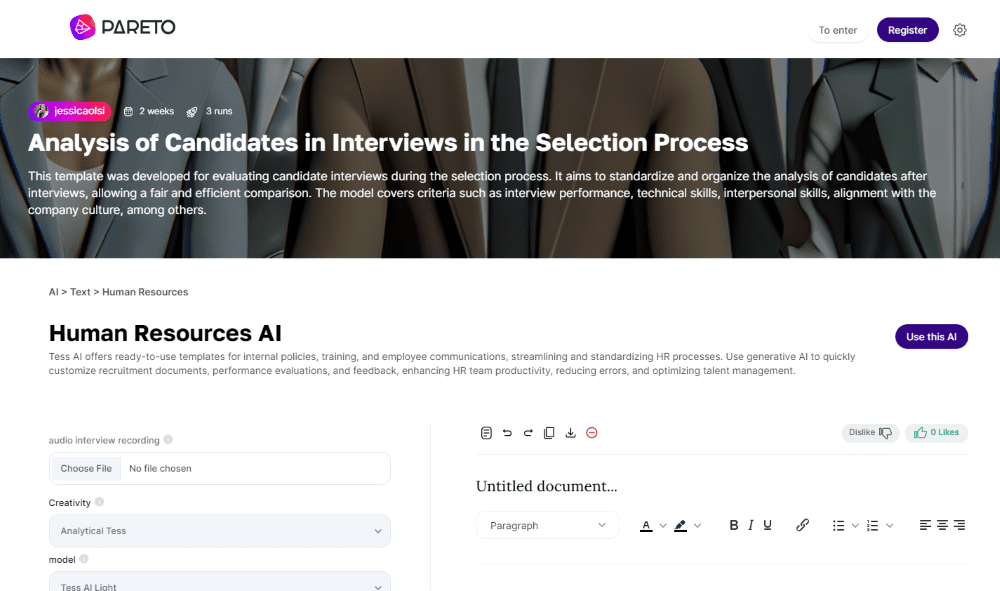Expand the bulleted list options arrow
1000x591 pixels.
coord(855,525)
